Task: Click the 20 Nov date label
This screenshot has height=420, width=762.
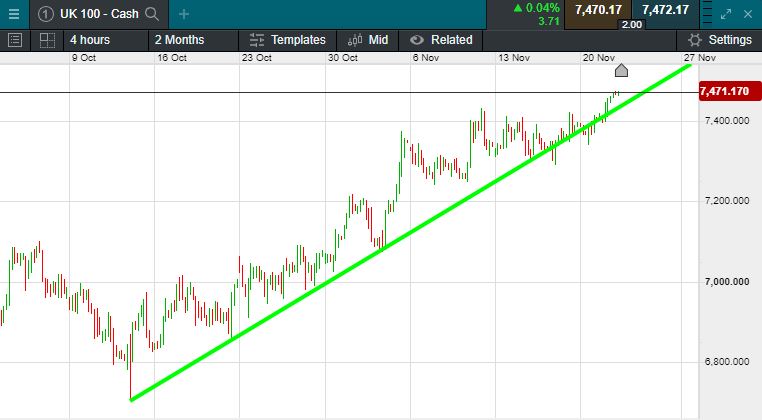Action: pos(599,57)
